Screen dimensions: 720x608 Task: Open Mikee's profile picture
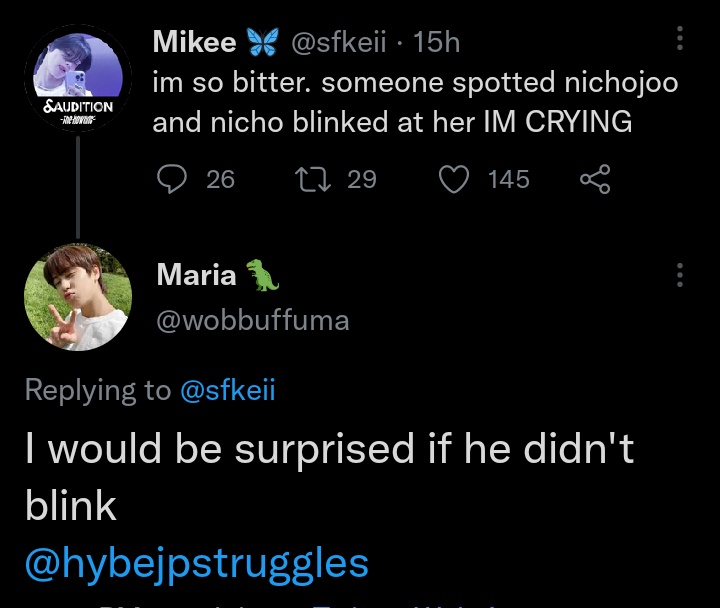78,78
